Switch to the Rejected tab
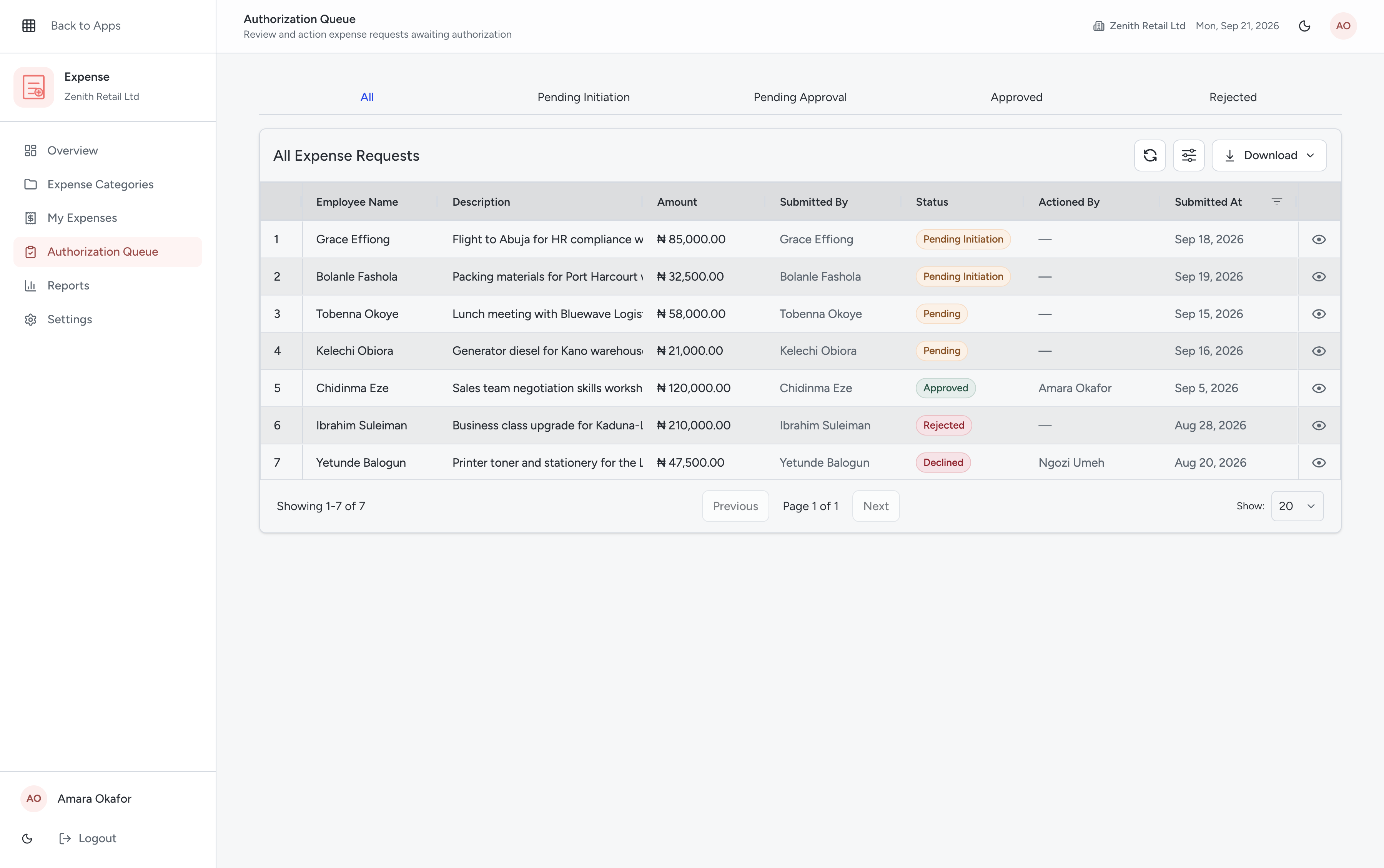The image size is (1384, 868). click(x=1233, y=97)
